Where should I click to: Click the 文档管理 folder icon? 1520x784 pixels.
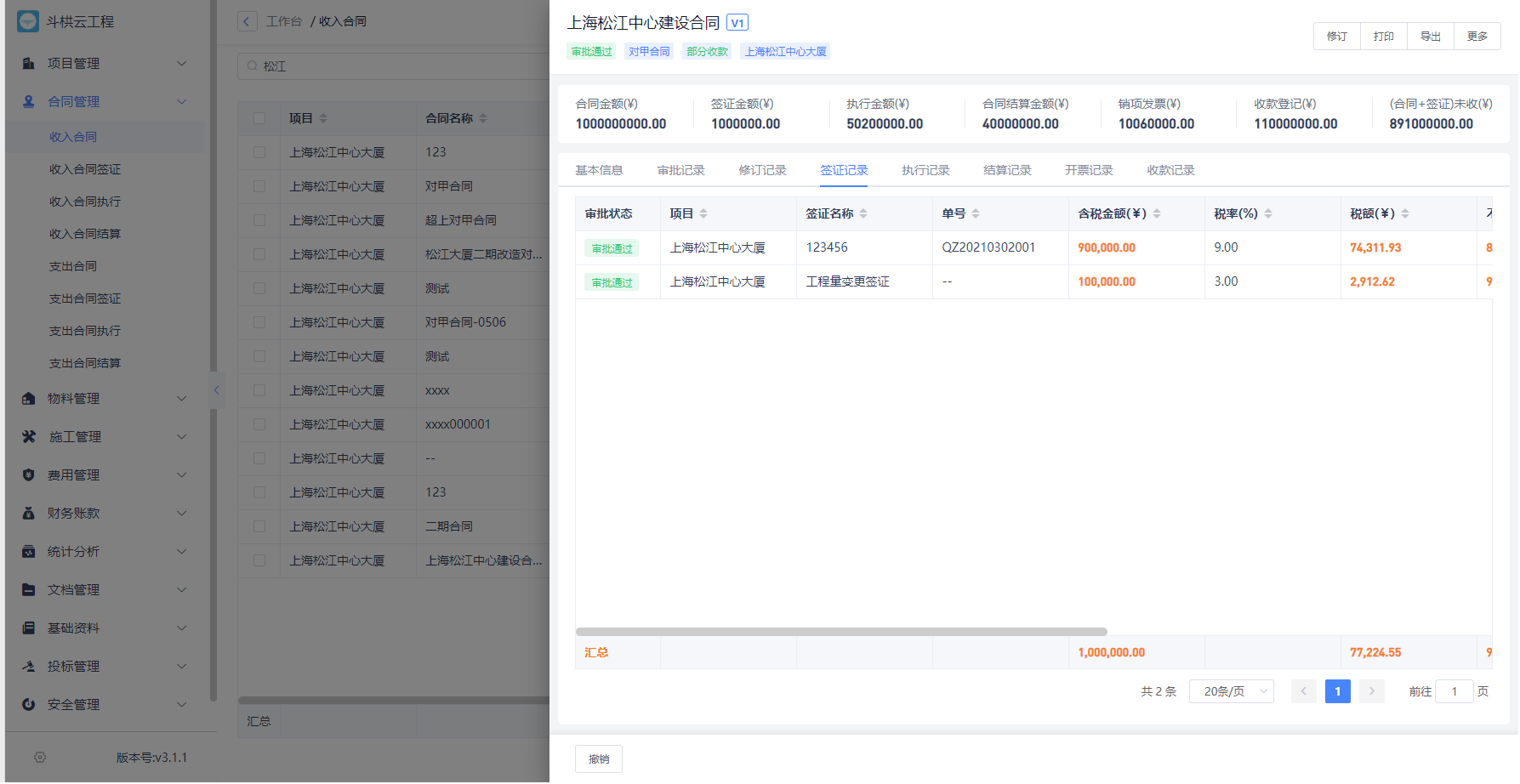(x=29, y=590)
